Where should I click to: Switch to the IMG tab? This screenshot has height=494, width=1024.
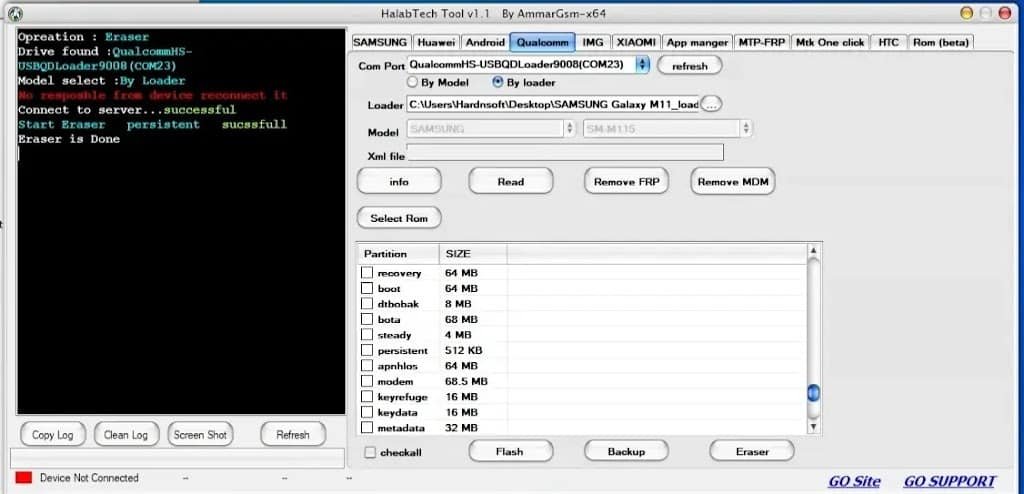click(593, 42)
